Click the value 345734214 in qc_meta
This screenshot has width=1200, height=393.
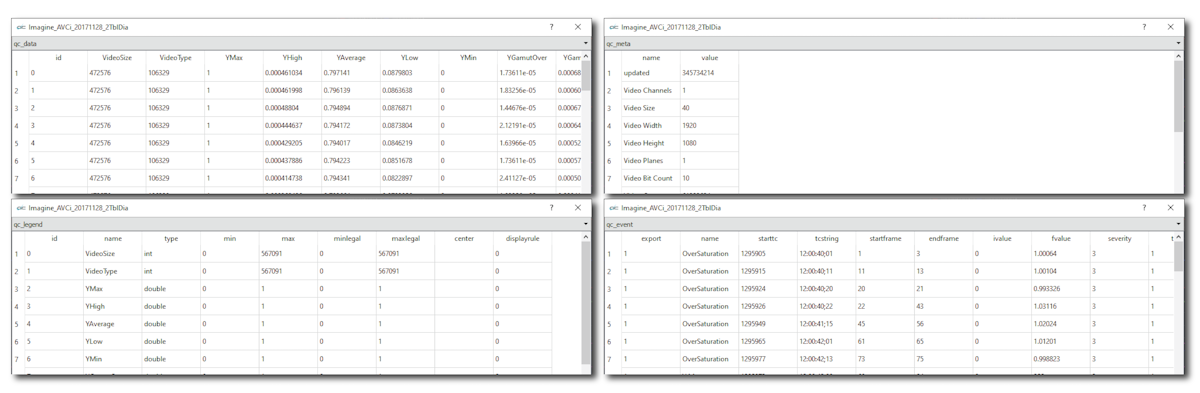click(710, 73)
